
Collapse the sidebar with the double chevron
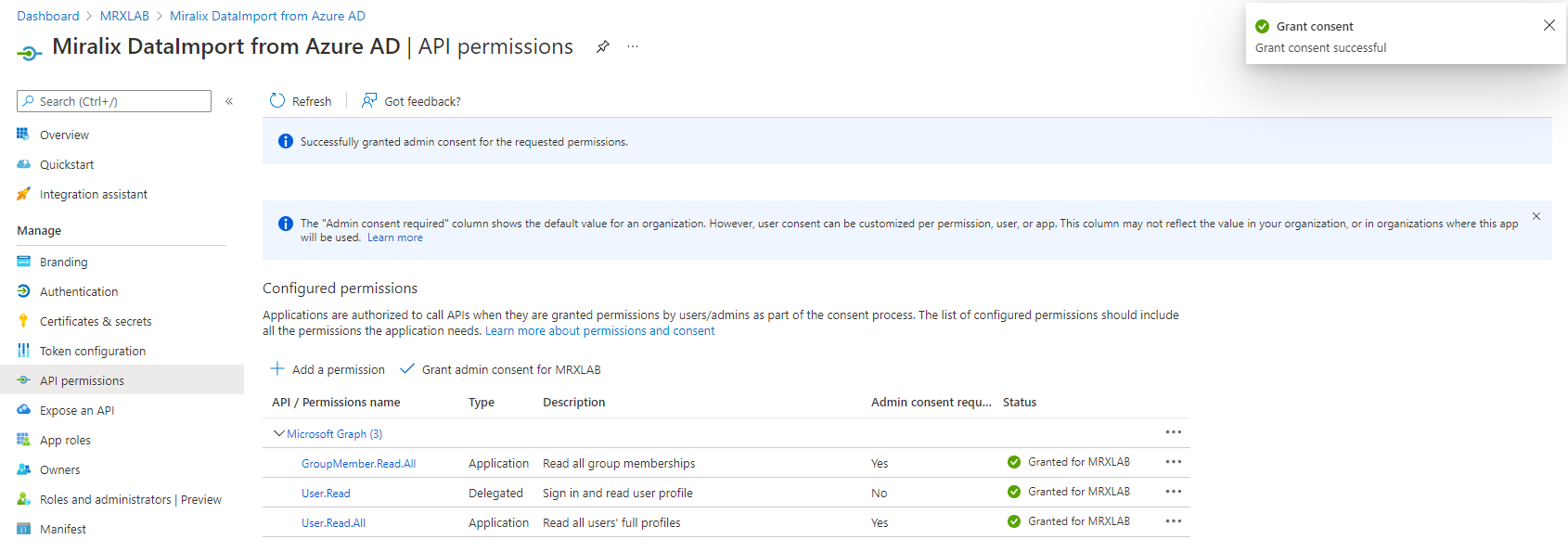[229, 101]
